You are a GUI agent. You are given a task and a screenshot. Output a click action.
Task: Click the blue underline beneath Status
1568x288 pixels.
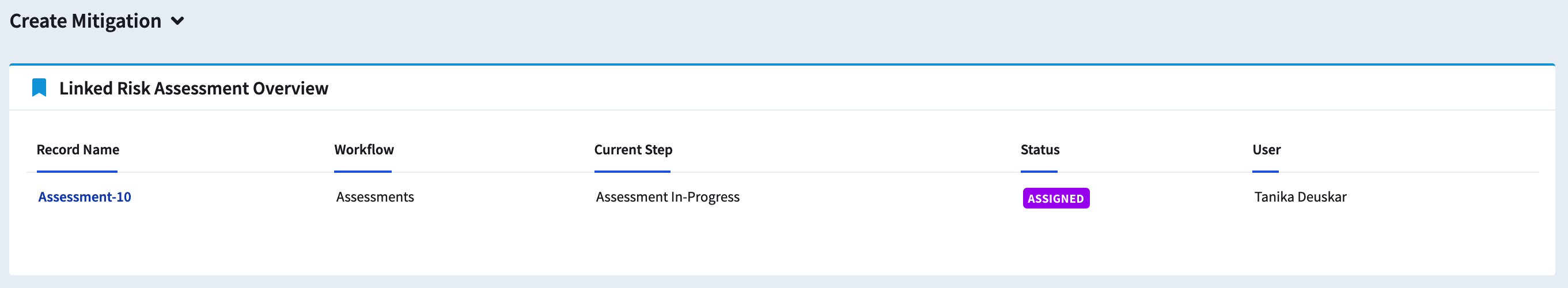tap(1039, 172)
